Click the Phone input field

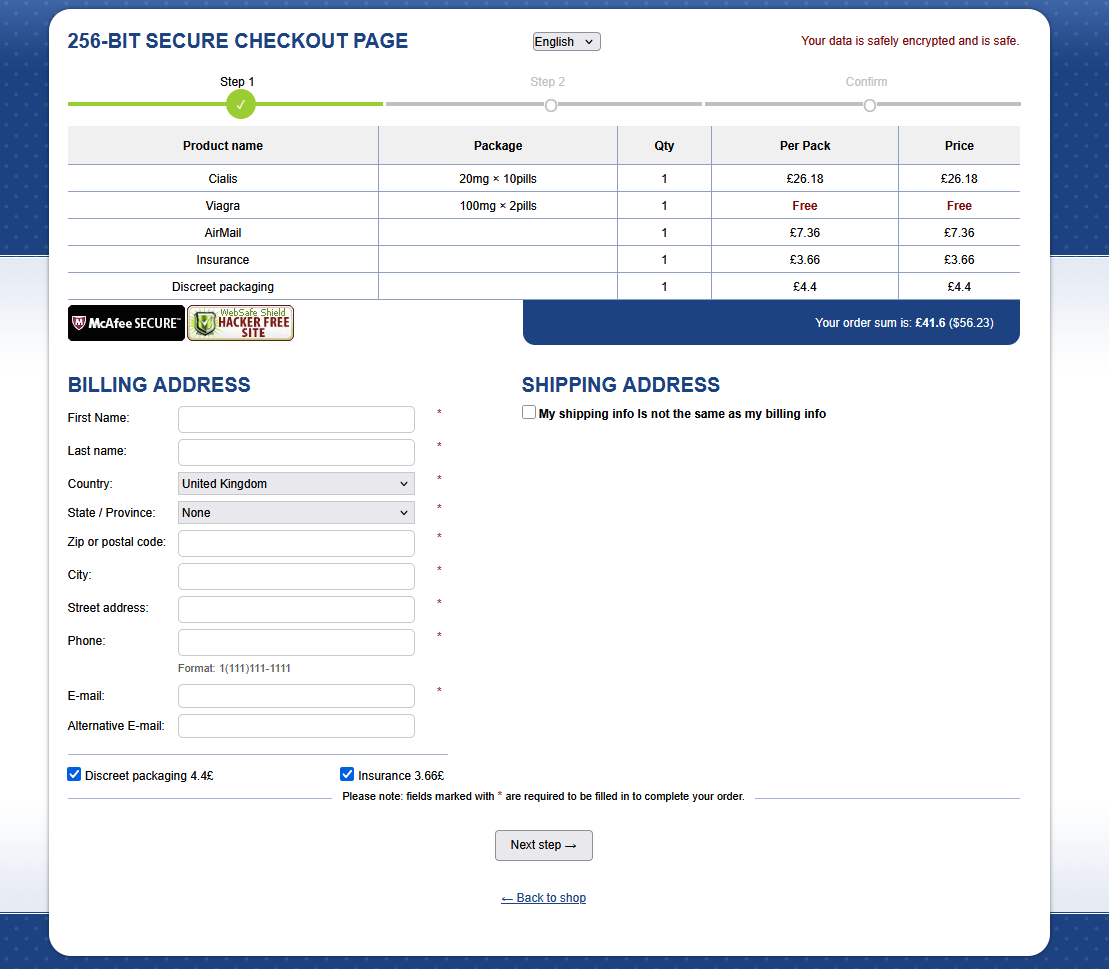(296, 643)
